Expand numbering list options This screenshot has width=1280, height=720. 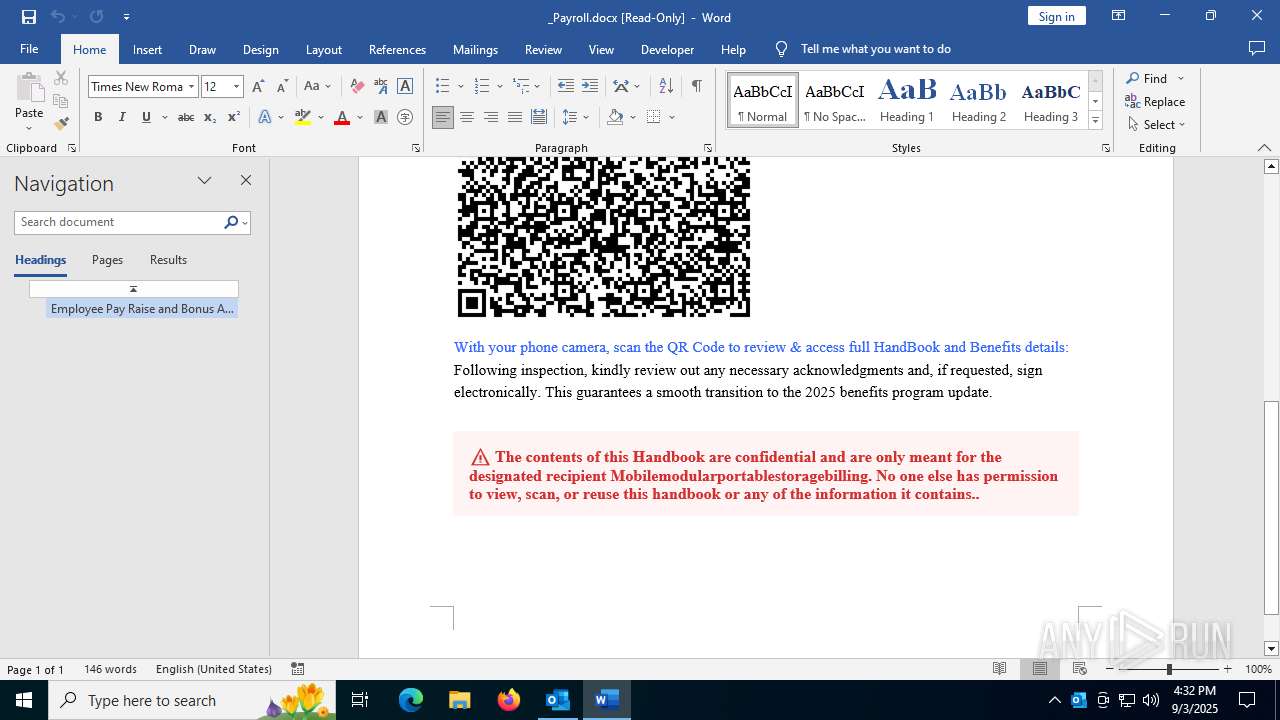pos(499,87)
